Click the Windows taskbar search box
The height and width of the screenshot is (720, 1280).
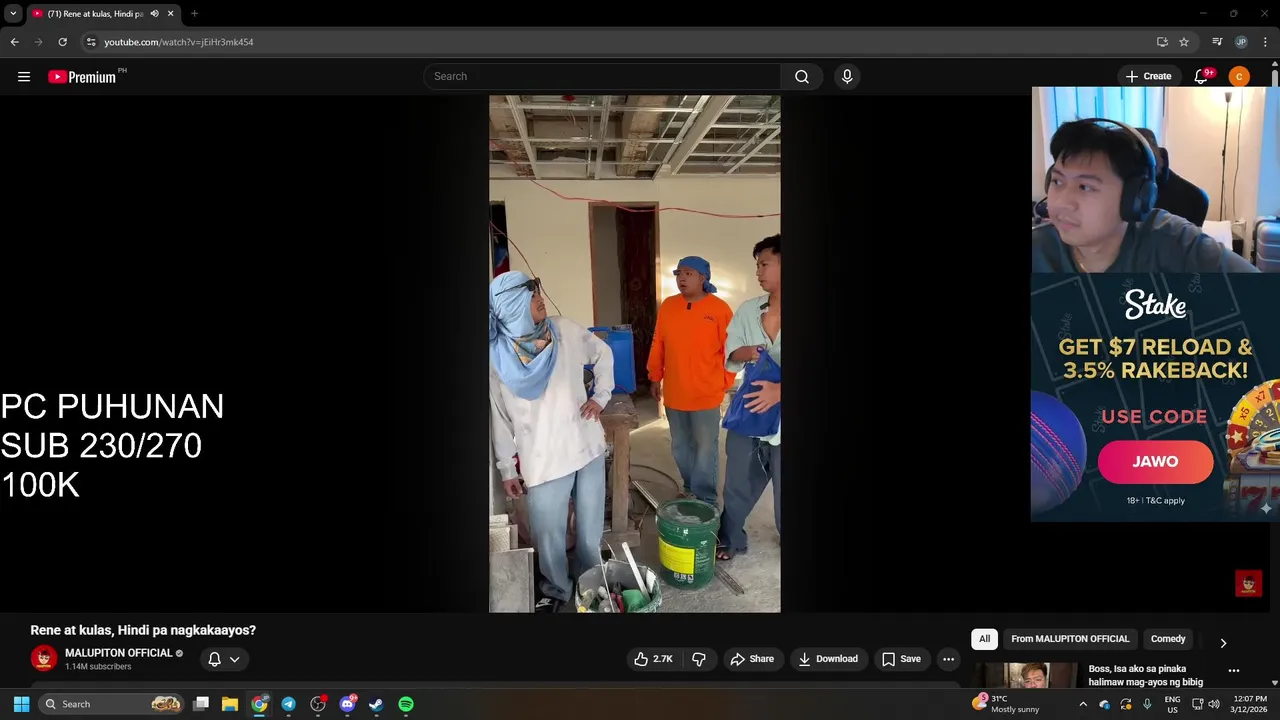[112, 704]
